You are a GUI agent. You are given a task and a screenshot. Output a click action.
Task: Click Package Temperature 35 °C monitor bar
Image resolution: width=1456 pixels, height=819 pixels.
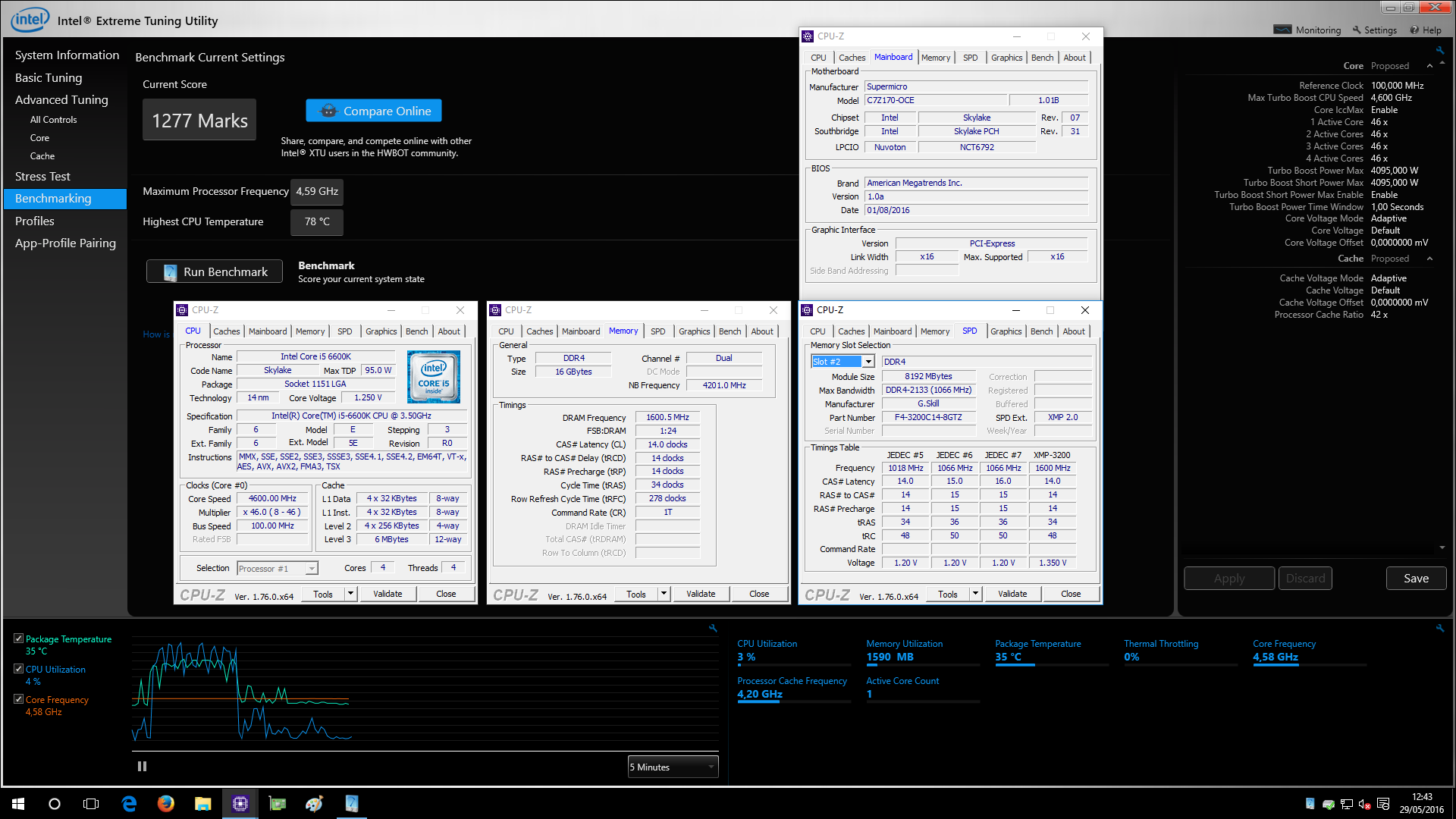(1052, 665)
